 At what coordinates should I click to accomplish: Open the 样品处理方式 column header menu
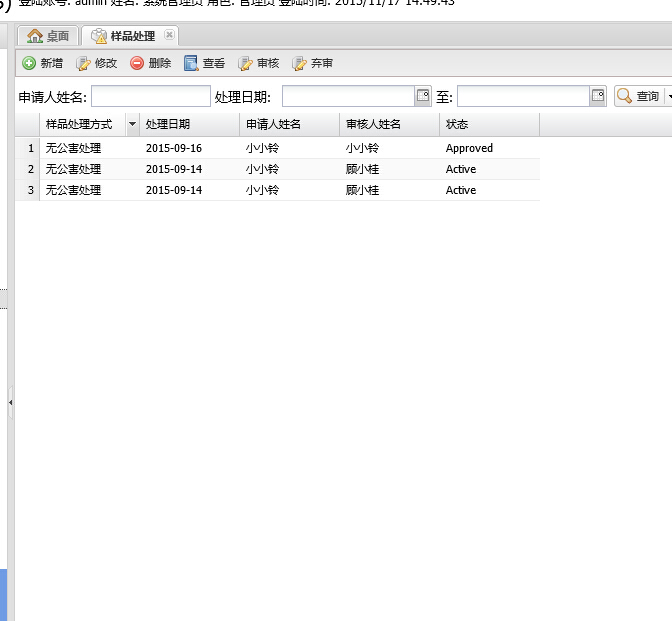pyautogui.click(x=132, y=124)
